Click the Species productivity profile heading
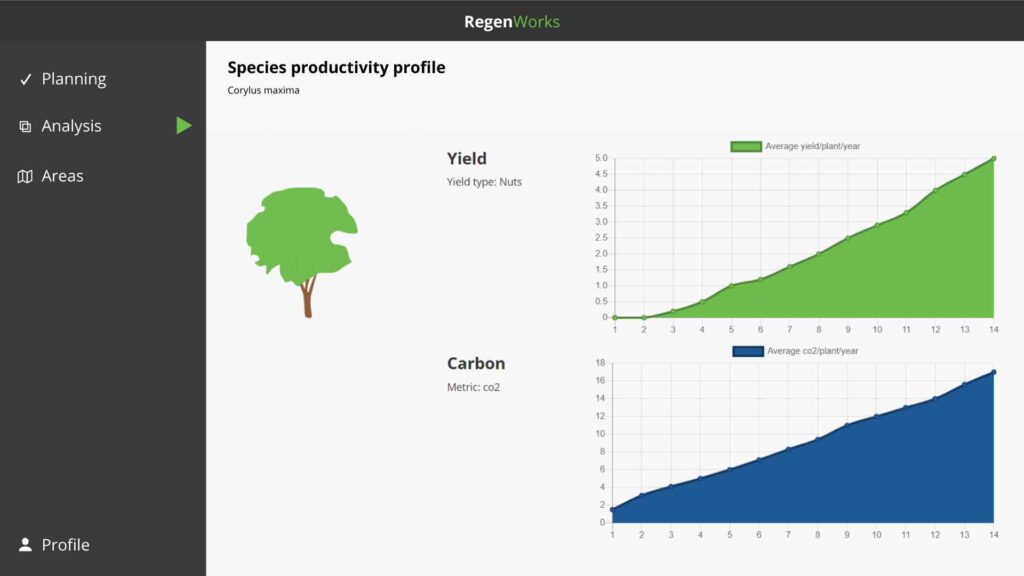The image size is (1024, 576). (x=336, y=67)
